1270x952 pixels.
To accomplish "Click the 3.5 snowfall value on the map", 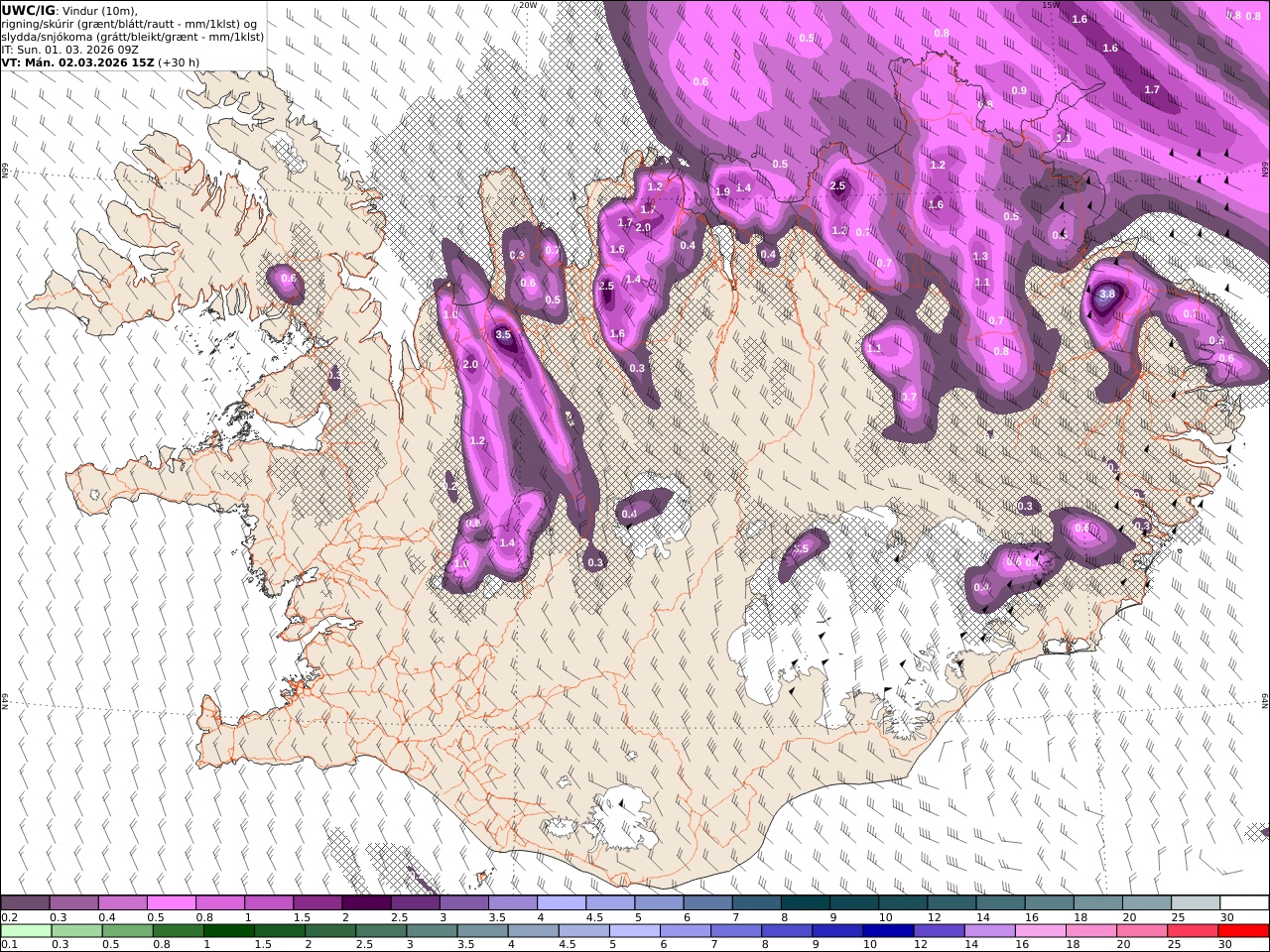I will (503, 335).
